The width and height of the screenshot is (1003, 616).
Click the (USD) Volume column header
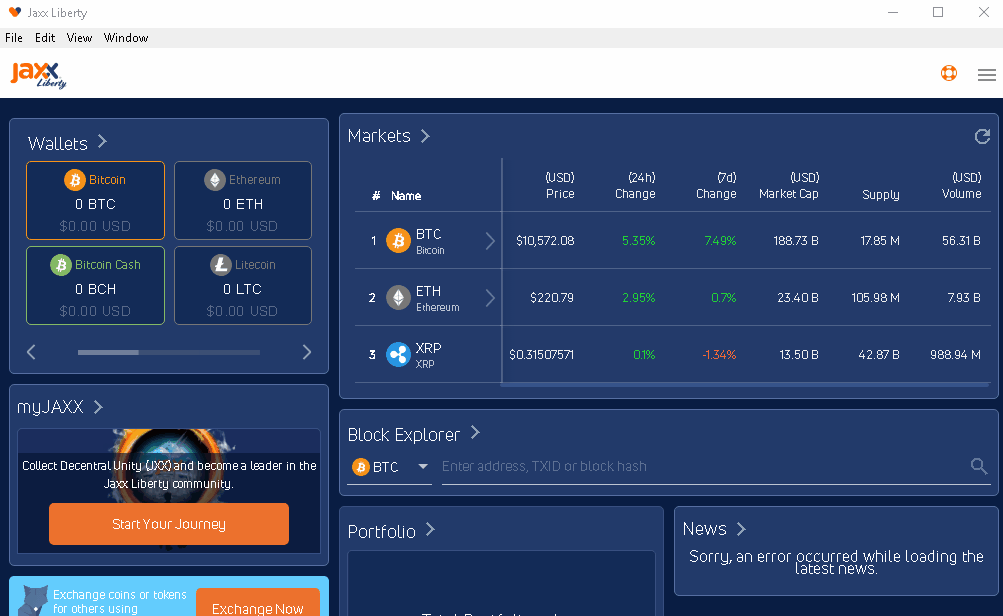[961, 186]
